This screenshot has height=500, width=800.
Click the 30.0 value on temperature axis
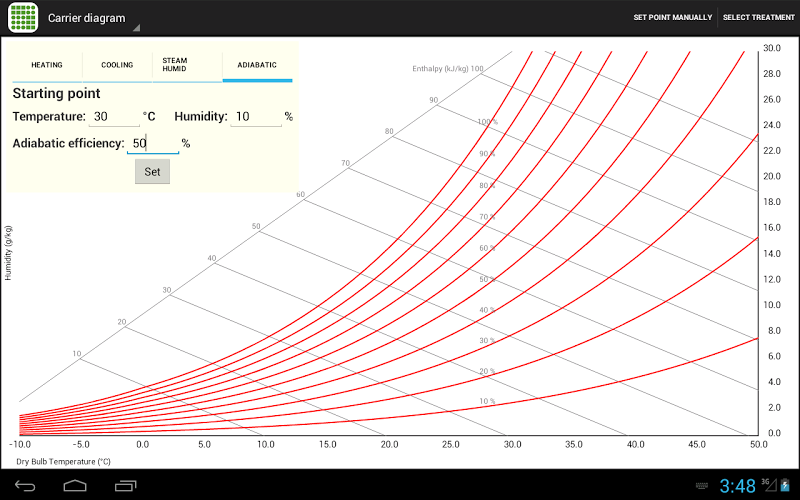[512, 444]
